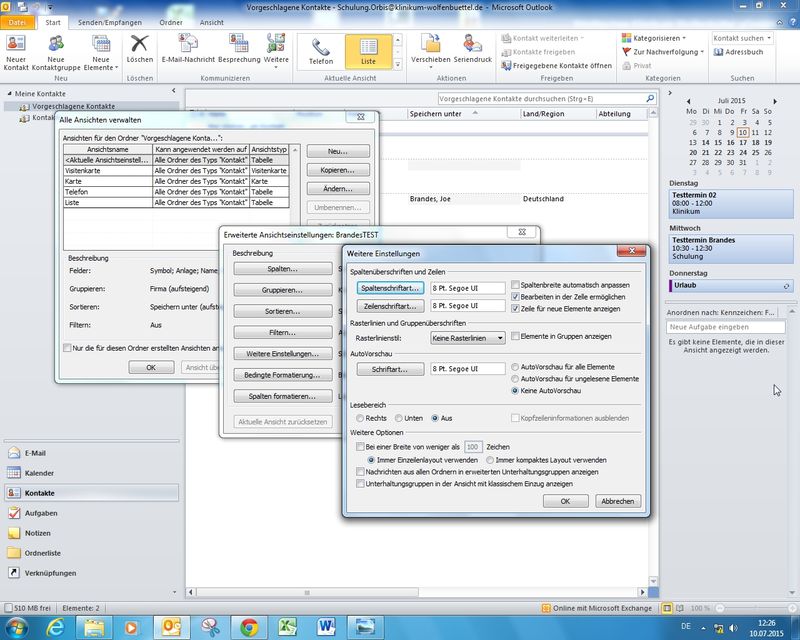Select the Telefon view icon
This screenshot has height=640, width=800.
tap(321, 47)
